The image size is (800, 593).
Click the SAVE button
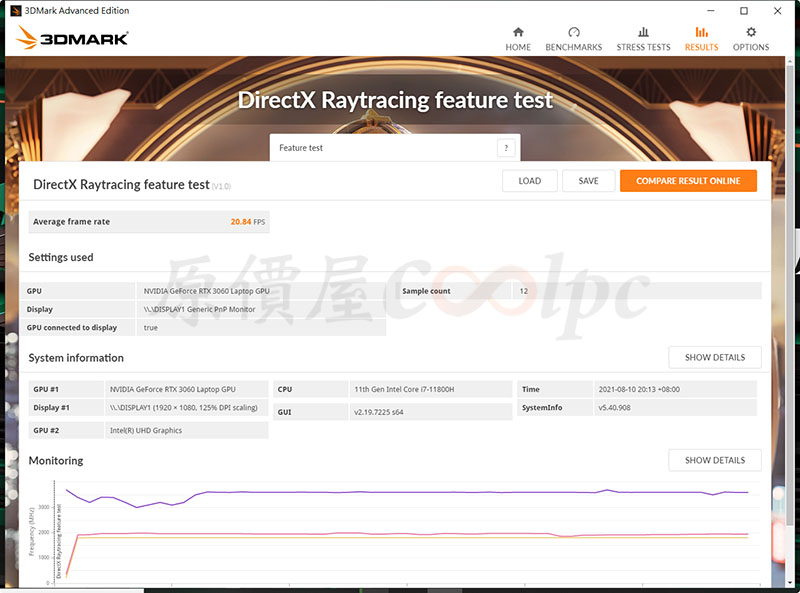pyautogui.click(x=588, y=181)
